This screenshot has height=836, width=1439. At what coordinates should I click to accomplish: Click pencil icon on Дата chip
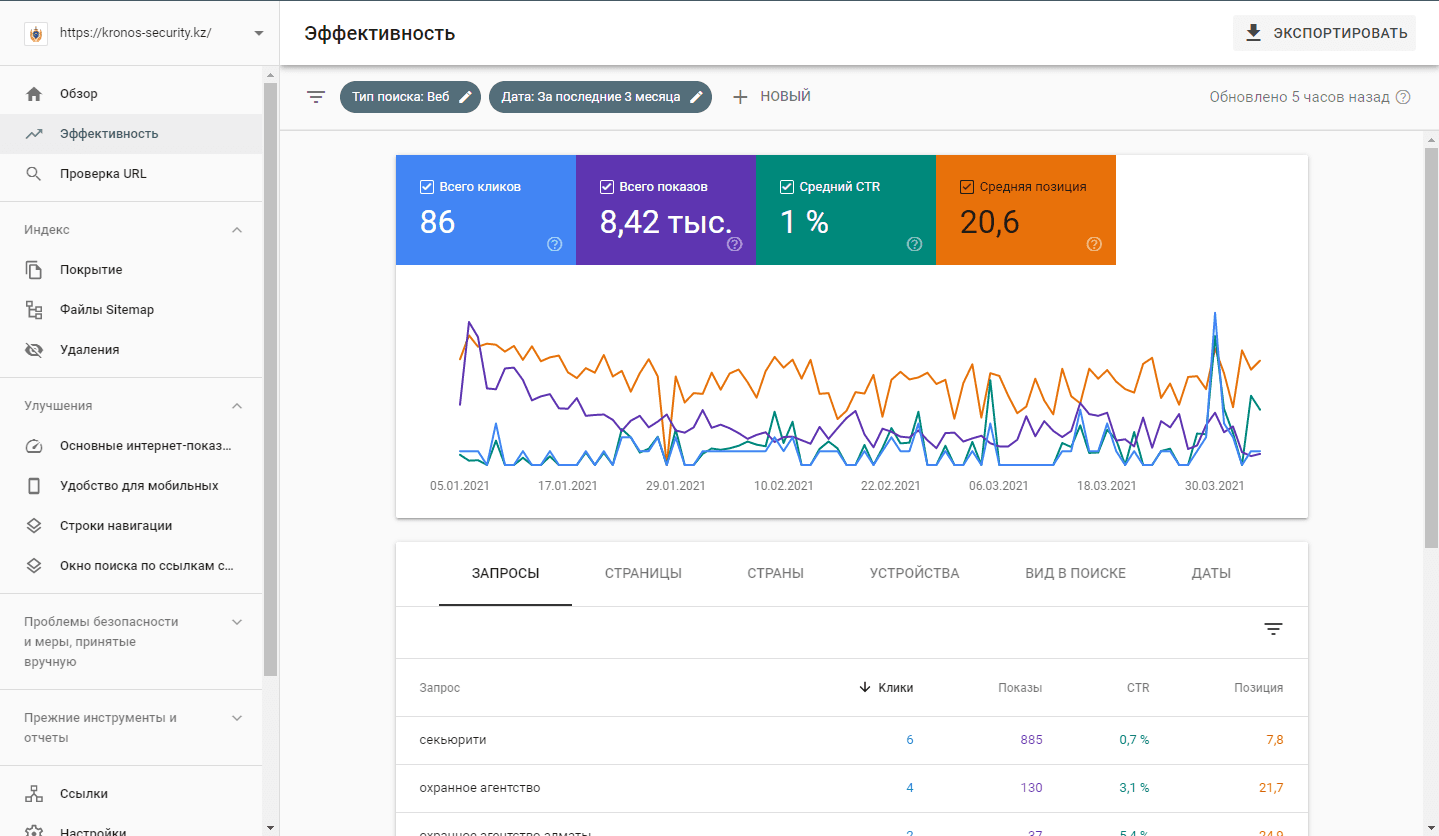pos(696,97)
